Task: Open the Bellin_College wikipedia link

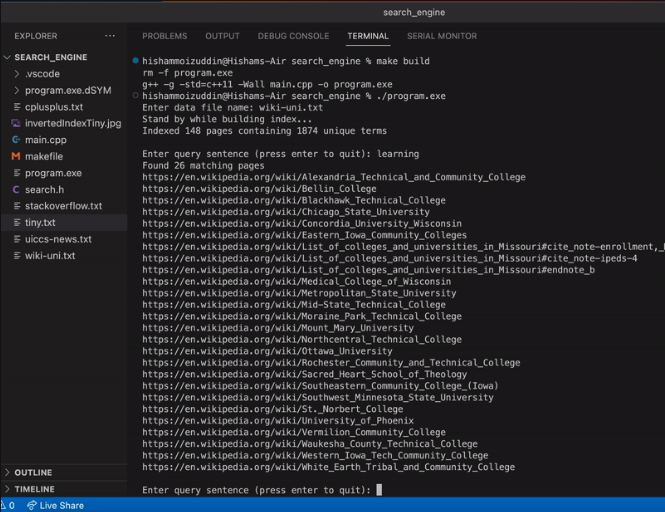Action: 259,189
